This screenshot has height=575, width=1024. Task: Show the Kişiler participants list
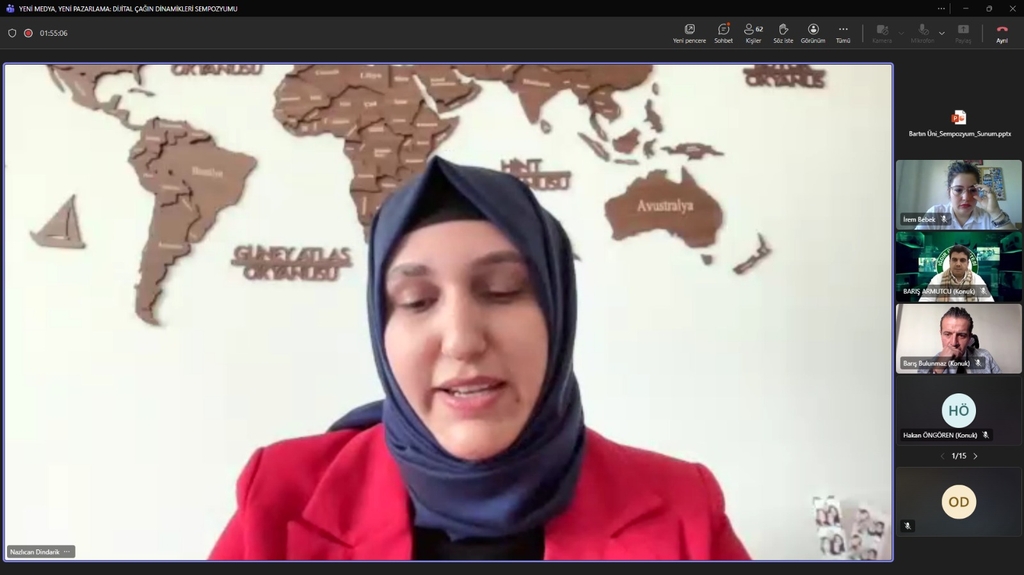click(x=753, y=33)
